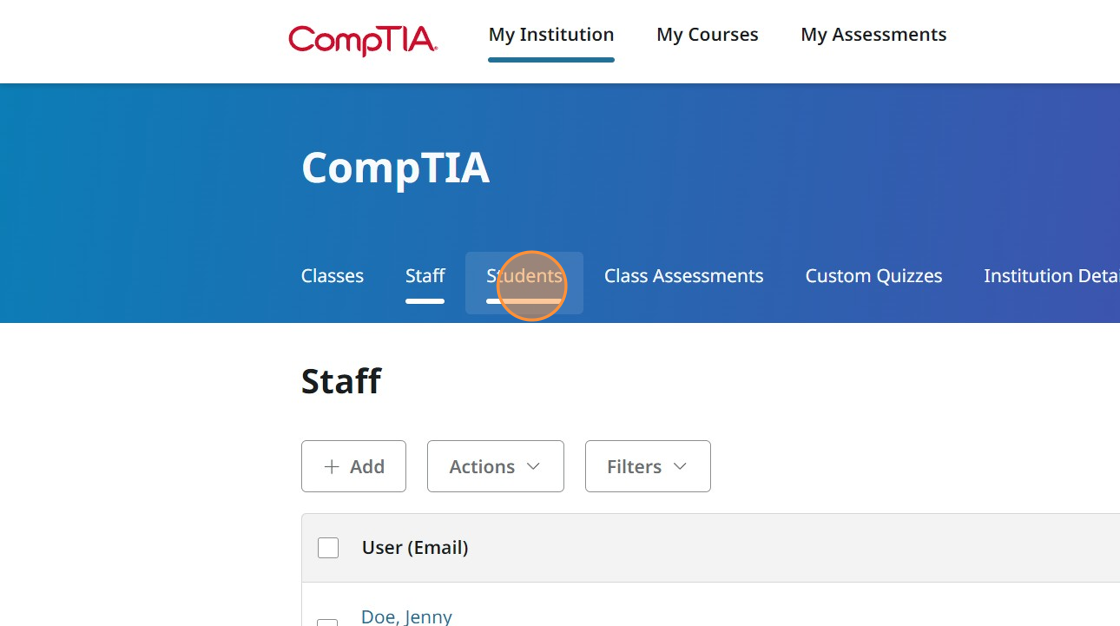Viewport: 1120px width, 626px height.
Task: Click the CompTIA logo in header
Action: [x=362, y=39]
